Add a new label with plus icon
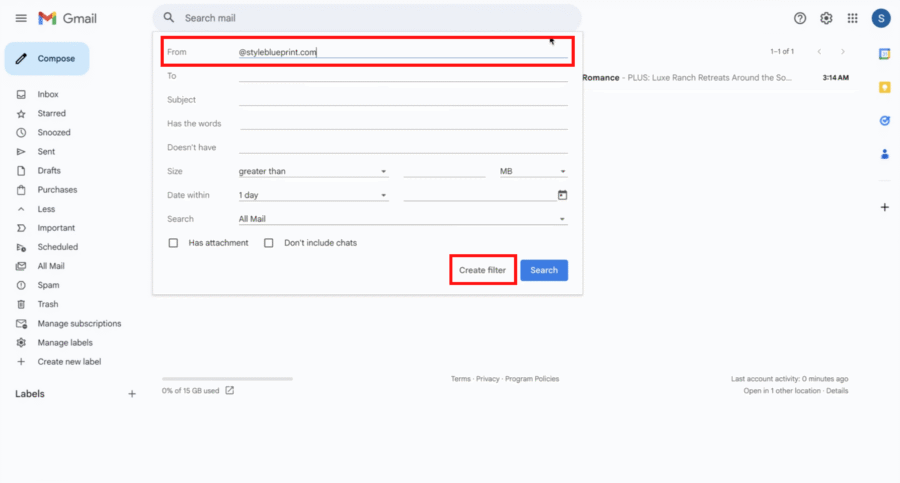Screen dimensions: 900x483 pos(132,394)
